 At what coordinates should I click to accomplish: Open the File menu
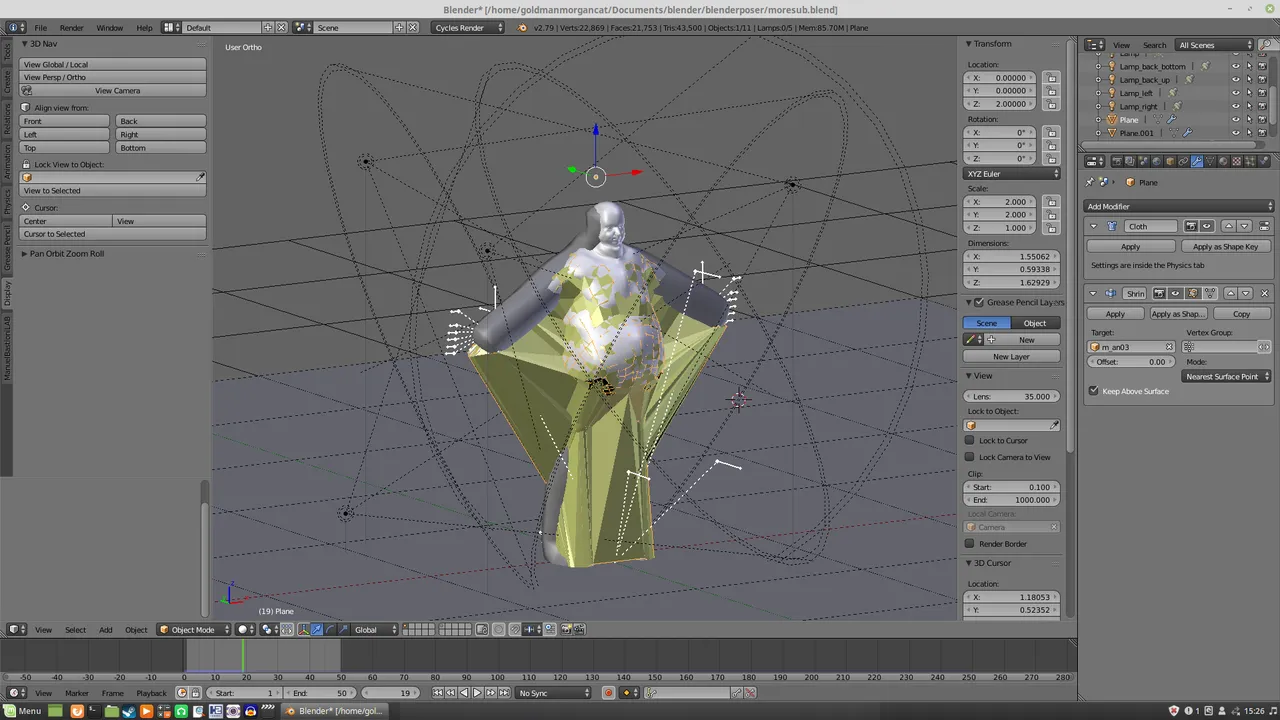coord(40,27)
